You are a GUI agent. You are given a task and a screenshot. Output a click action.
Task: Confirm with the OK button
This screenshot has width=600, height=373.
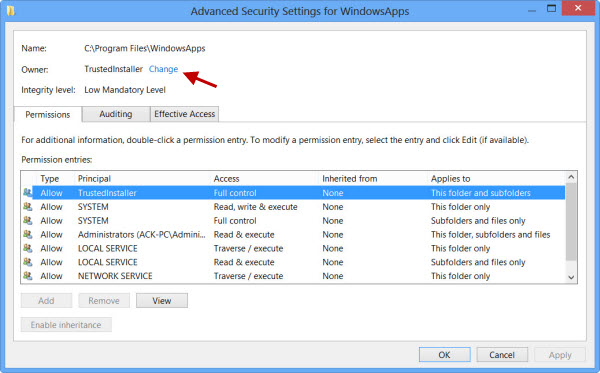(444, 355)
